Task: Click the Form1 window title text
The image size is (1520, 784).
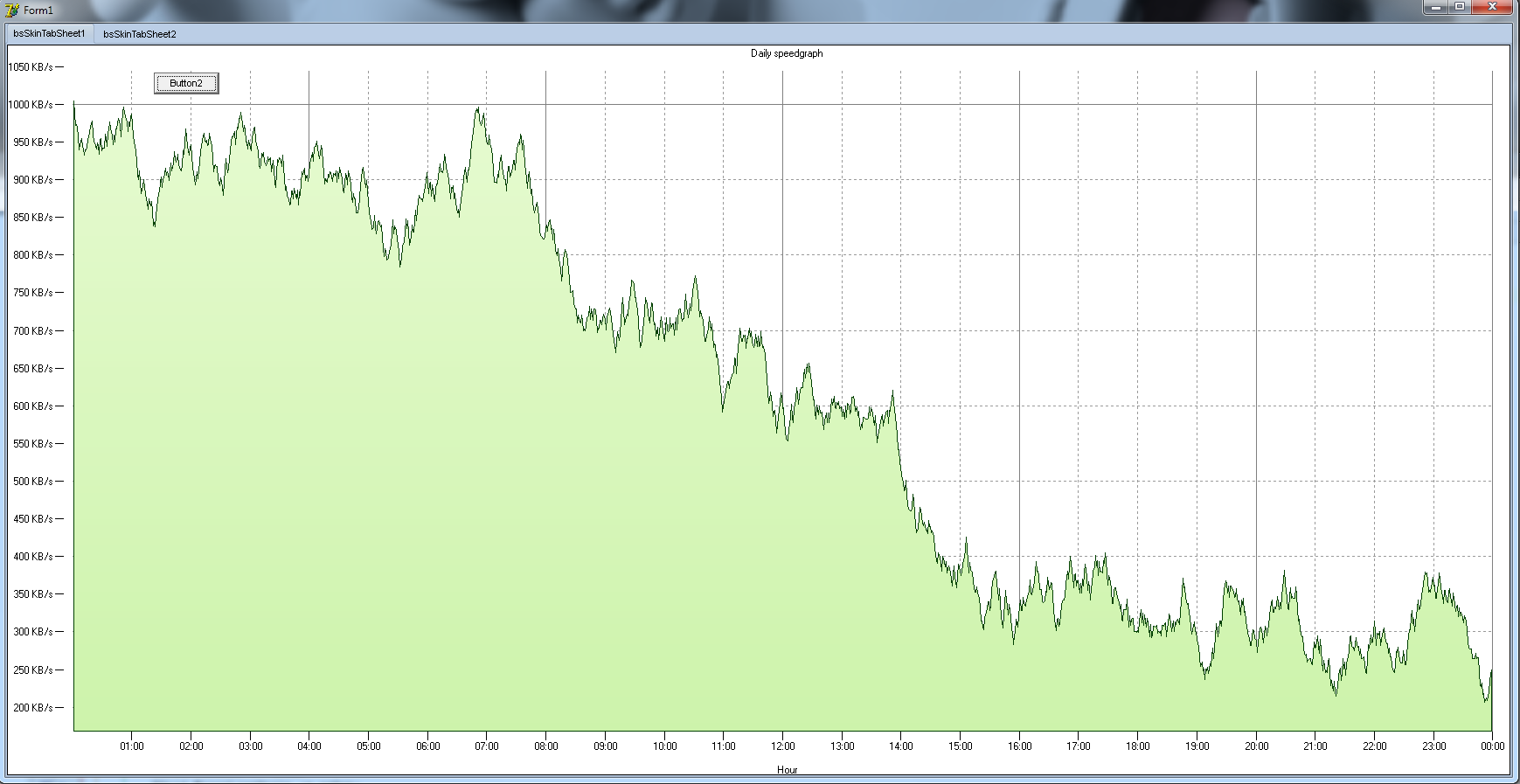Action: [38, 10]
